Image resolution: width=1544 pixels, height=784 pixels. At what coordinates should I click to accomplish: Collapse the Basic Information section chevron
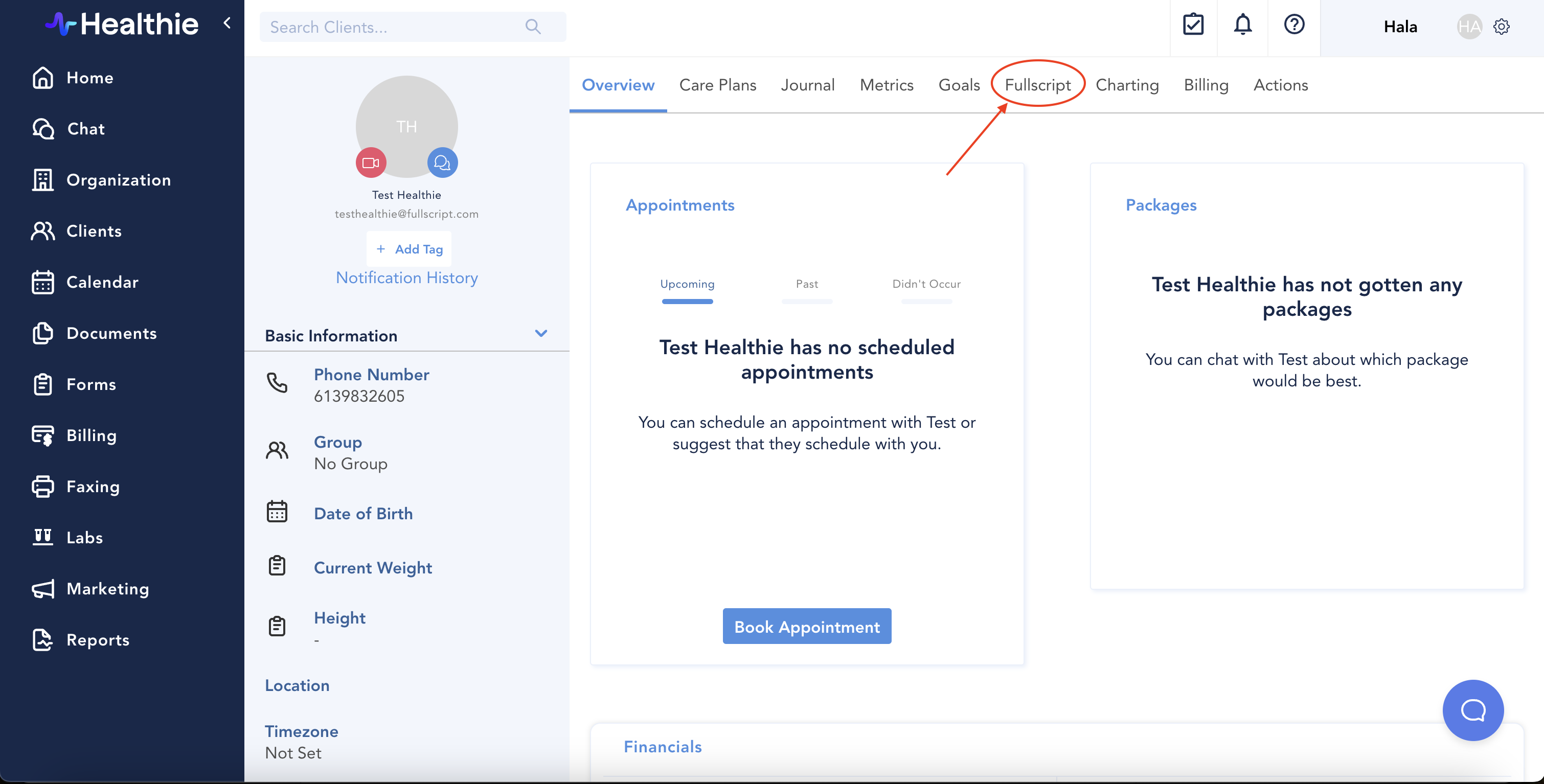(540, 334)
